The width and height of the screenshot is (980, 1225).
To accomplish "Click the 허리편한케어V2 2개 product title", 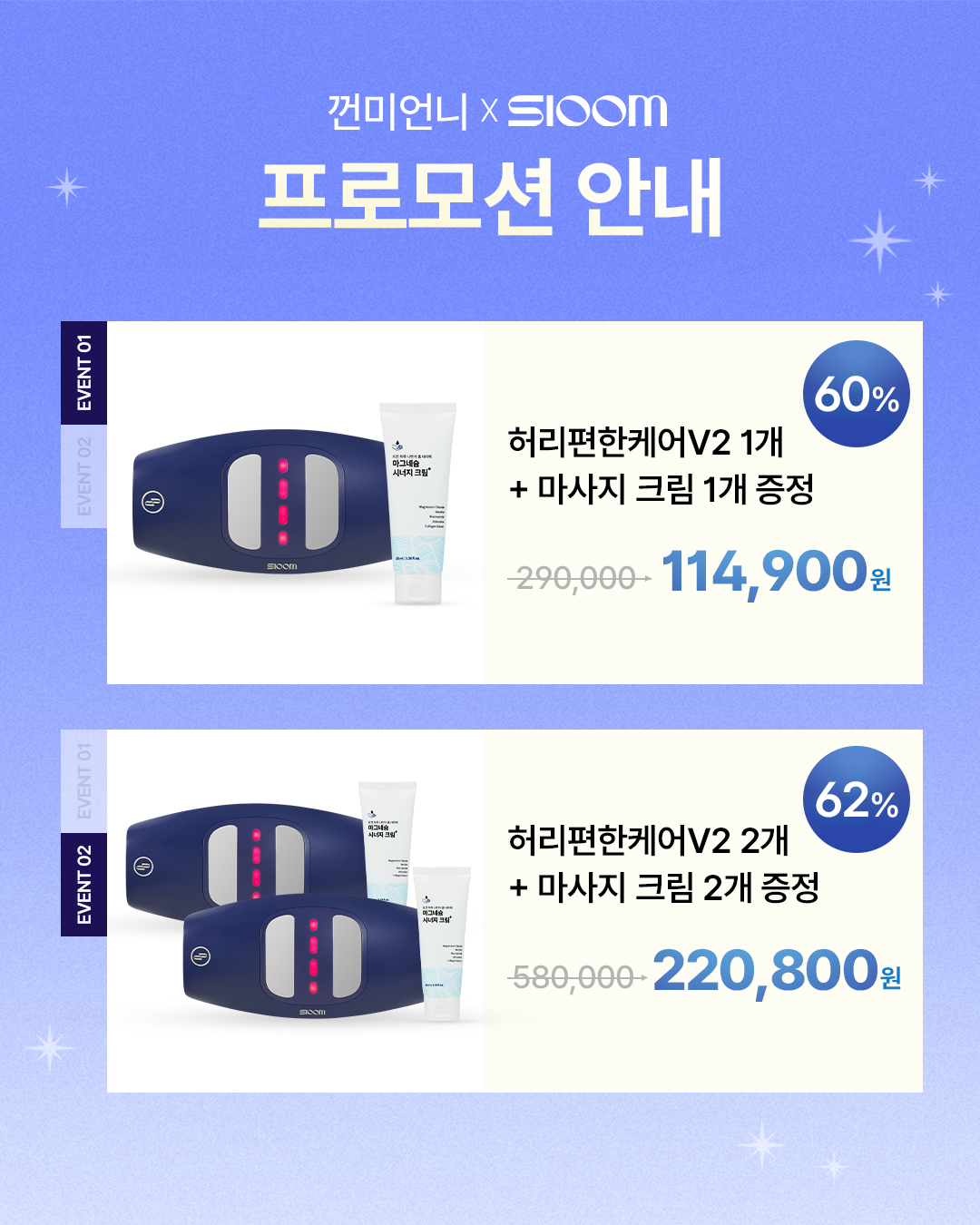I will click(x=648, y=840).
